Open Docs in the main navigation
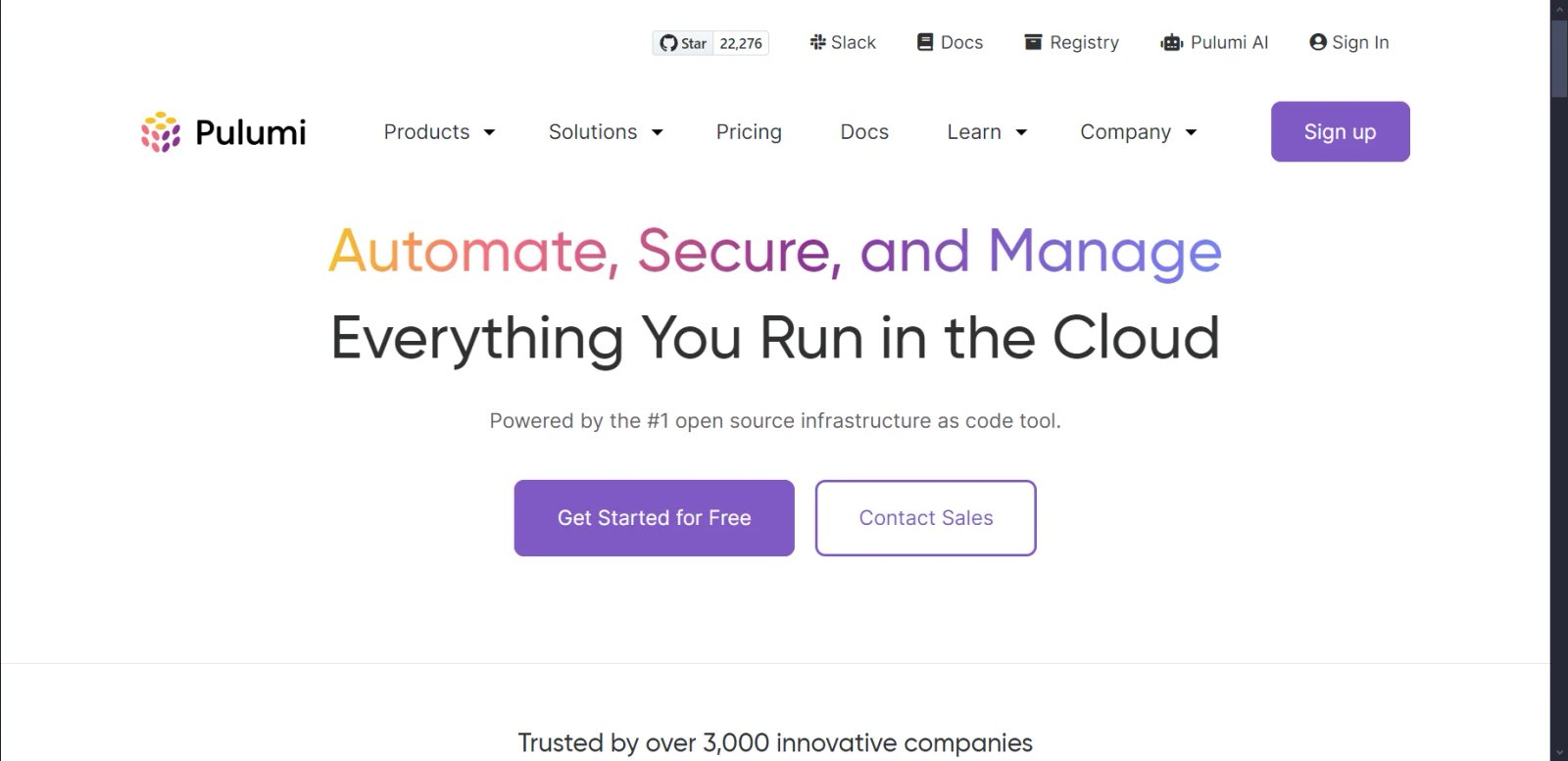This screenshot has width=1568, height=761. (x=864, y=132)
